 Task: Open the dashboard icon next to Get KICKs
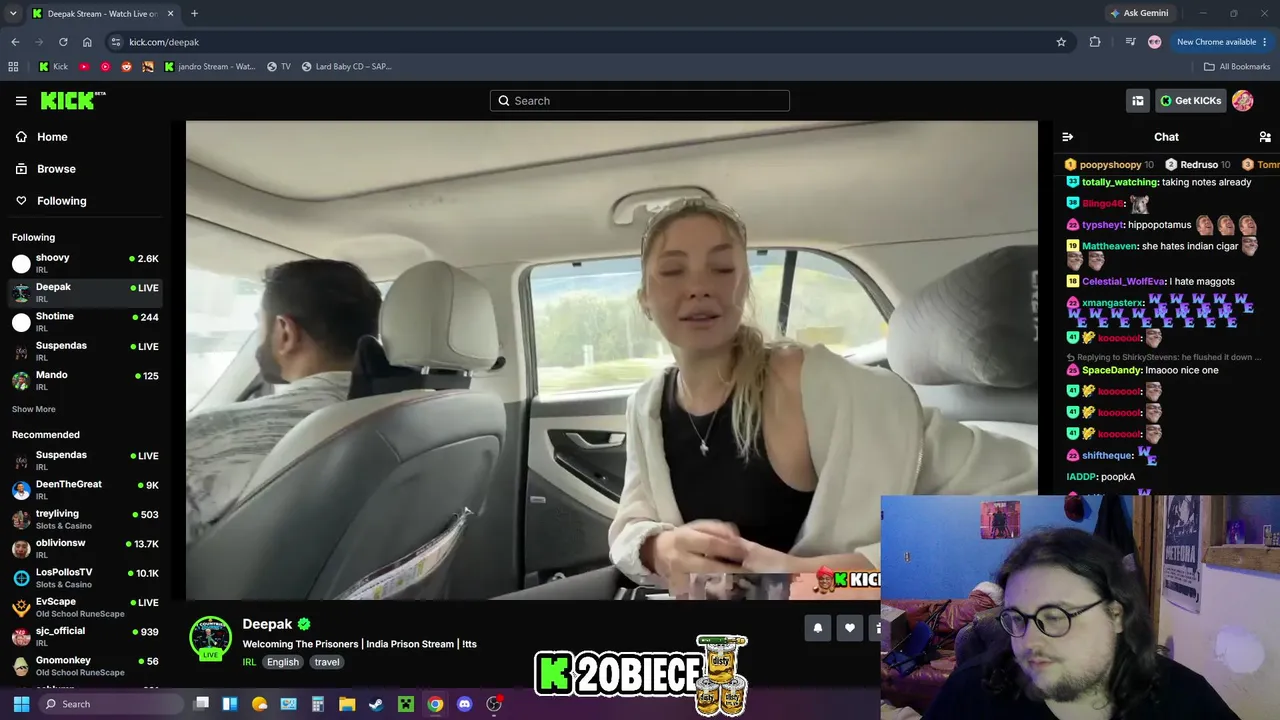coord(1137,100)
